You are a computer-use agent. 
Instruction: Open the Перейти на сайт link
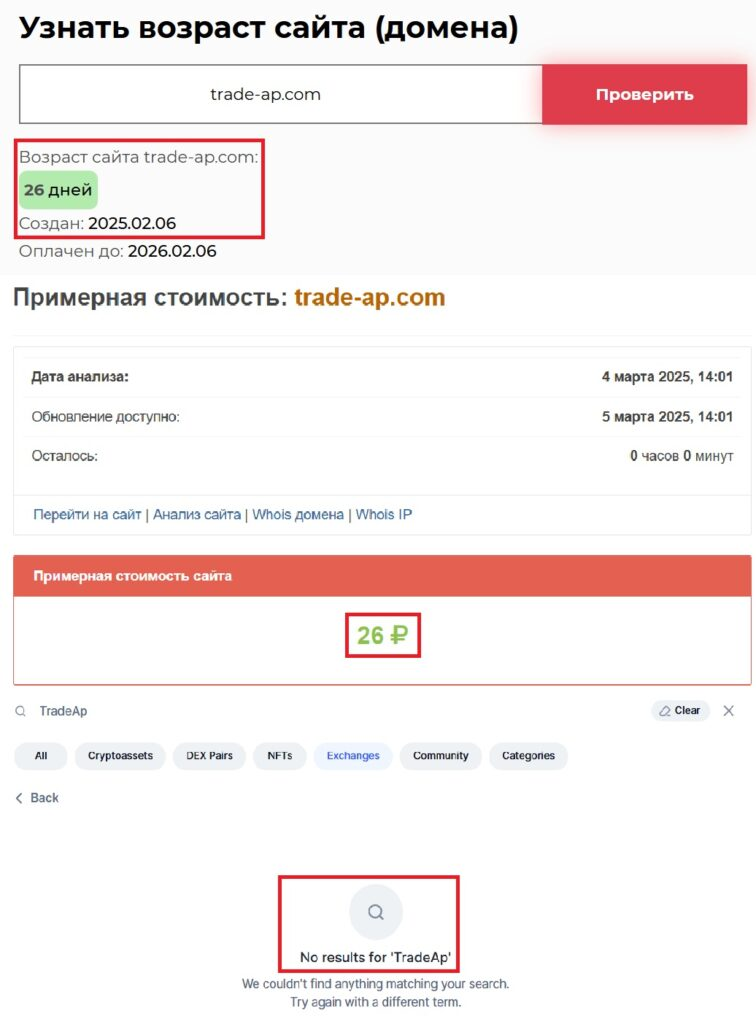pyautogui.click(x=87, y=515)
